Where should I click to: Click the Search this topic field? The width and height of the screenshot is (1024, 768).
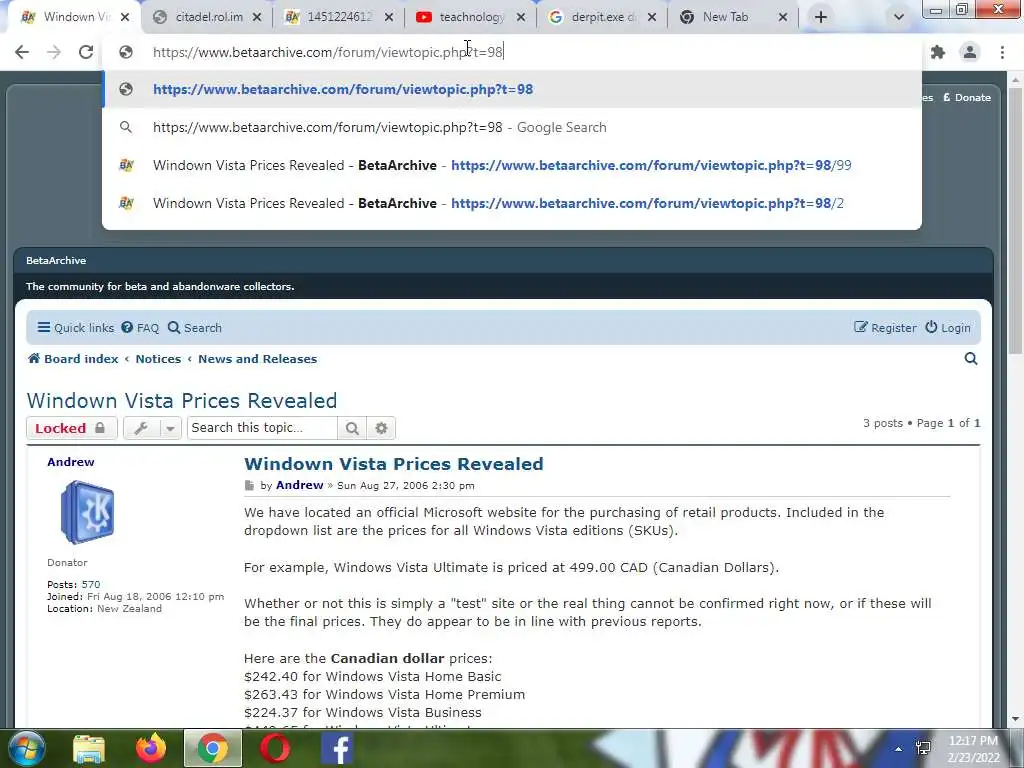(x=262, y=428)
